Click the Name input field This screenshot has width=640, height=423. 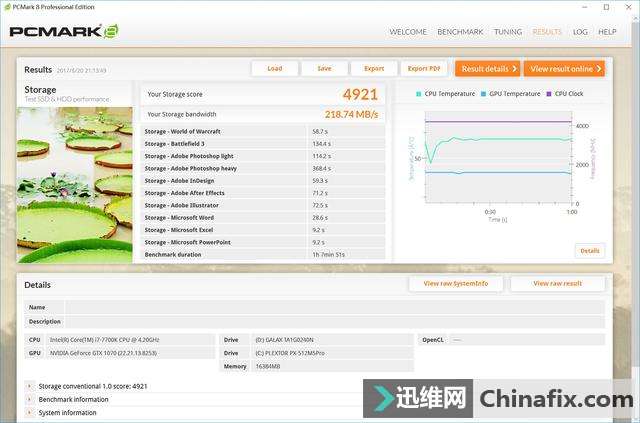pyautogui.click(x=335, y=307)
